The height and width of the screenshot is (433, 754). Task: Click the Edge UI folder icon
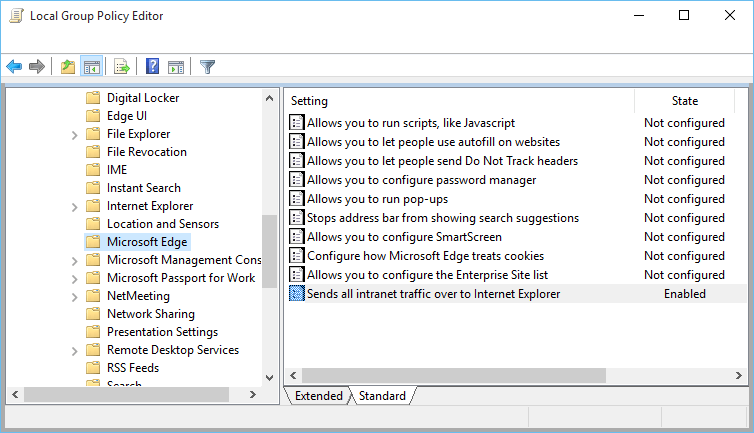93,116
